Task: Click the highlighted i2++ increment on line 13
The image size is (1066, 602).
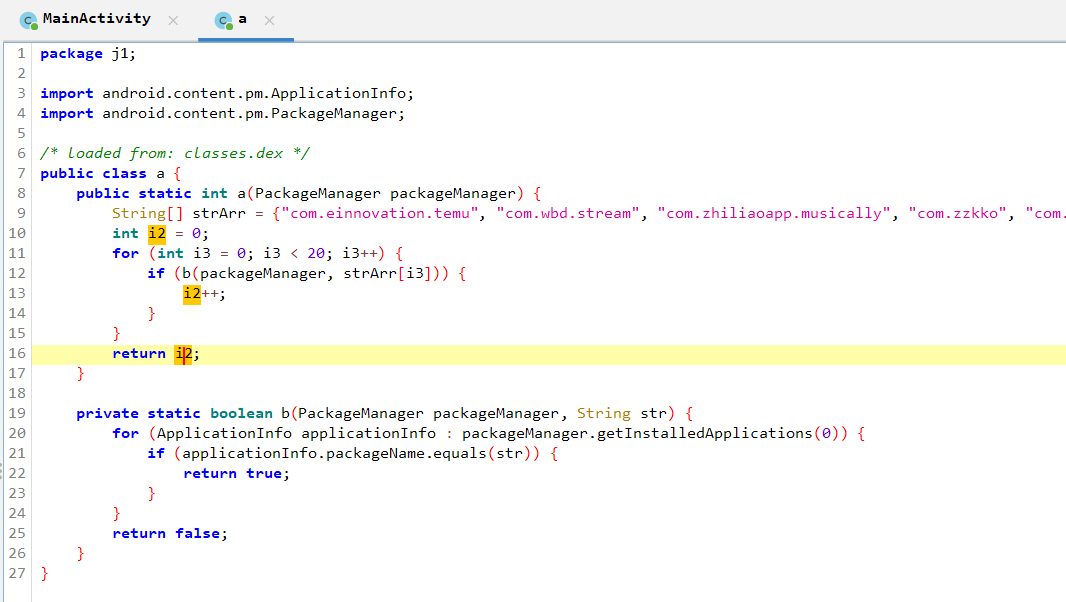Action: pos(192,293)
